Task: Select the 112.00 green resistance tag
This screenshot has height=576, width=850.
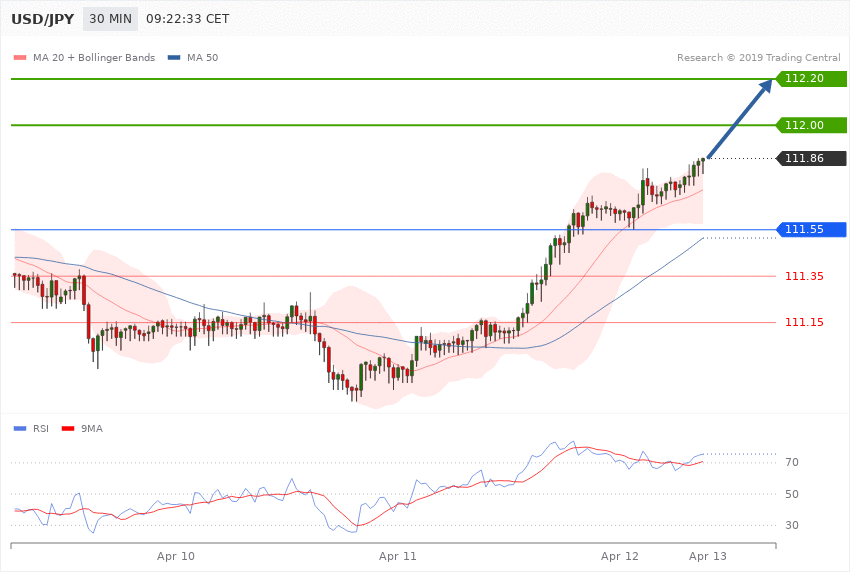Action: [x=811, y=125]
